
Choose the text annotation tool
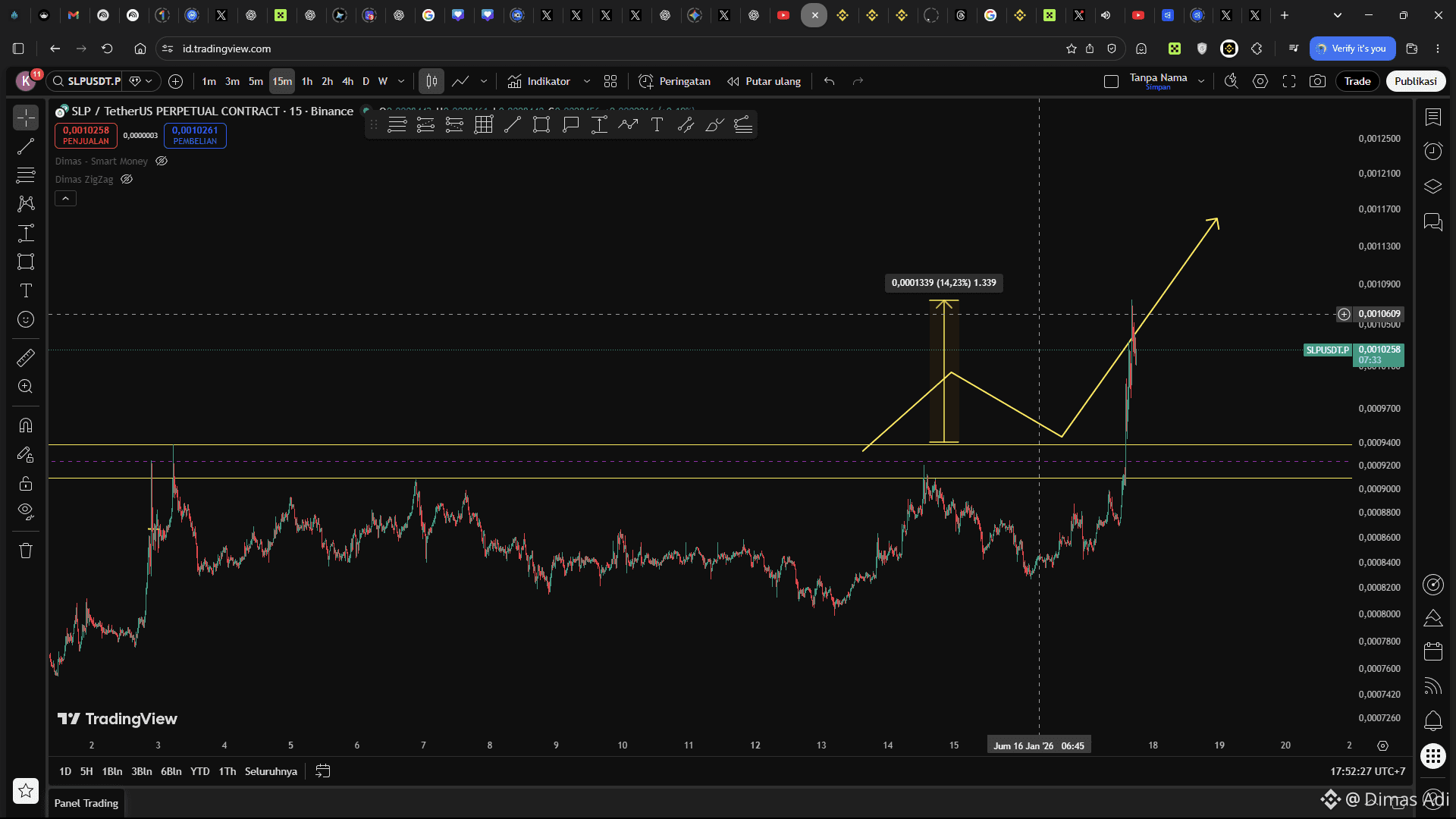pos(26,290)
